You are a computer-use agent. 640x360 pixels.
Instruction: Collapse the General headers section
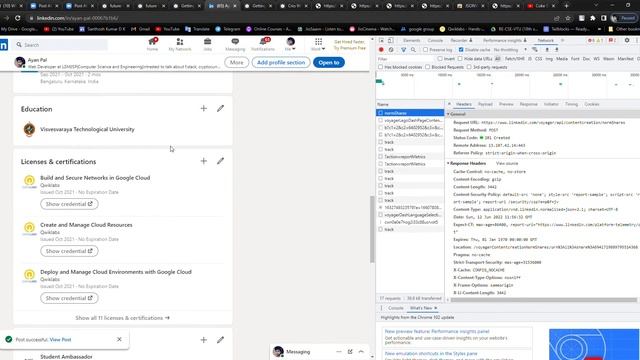point(448,114)
